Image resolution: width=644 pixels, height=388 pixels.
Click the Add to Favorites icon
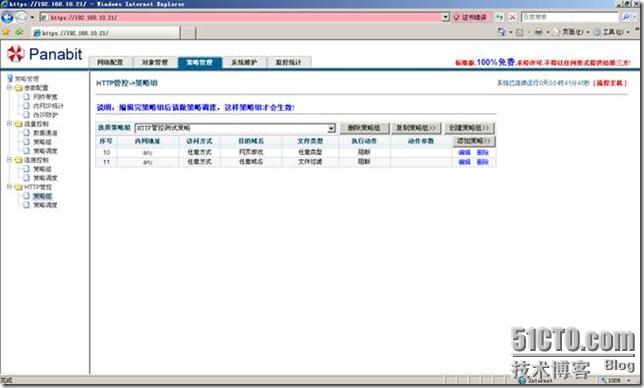pos(19,32)
